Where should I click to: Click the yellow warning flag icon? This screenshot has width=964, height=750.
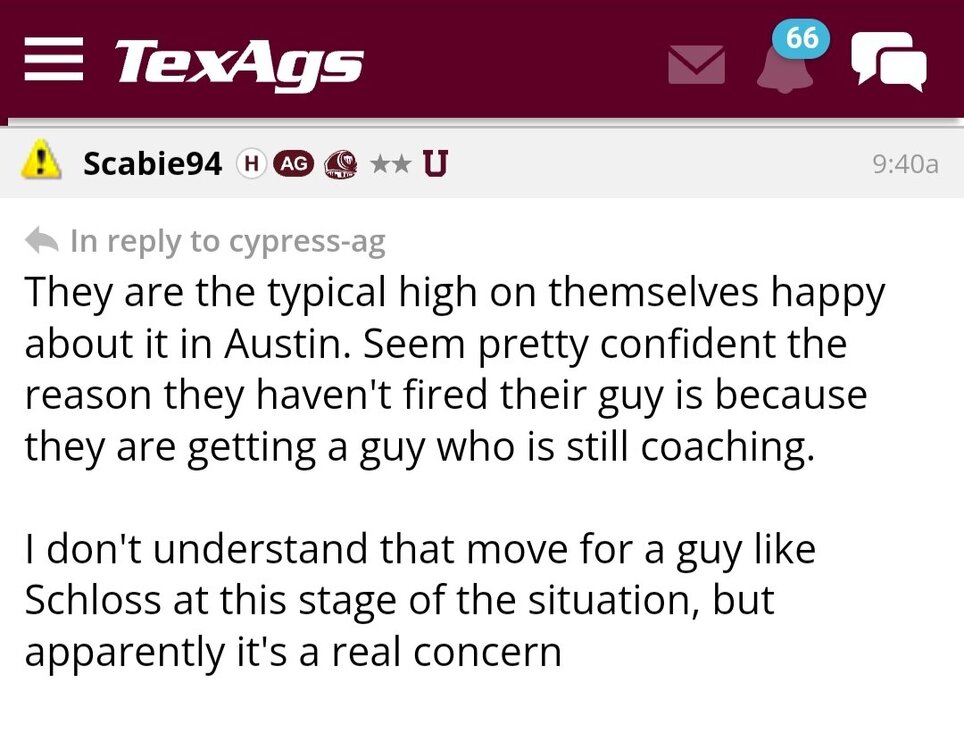click(41, 160)
